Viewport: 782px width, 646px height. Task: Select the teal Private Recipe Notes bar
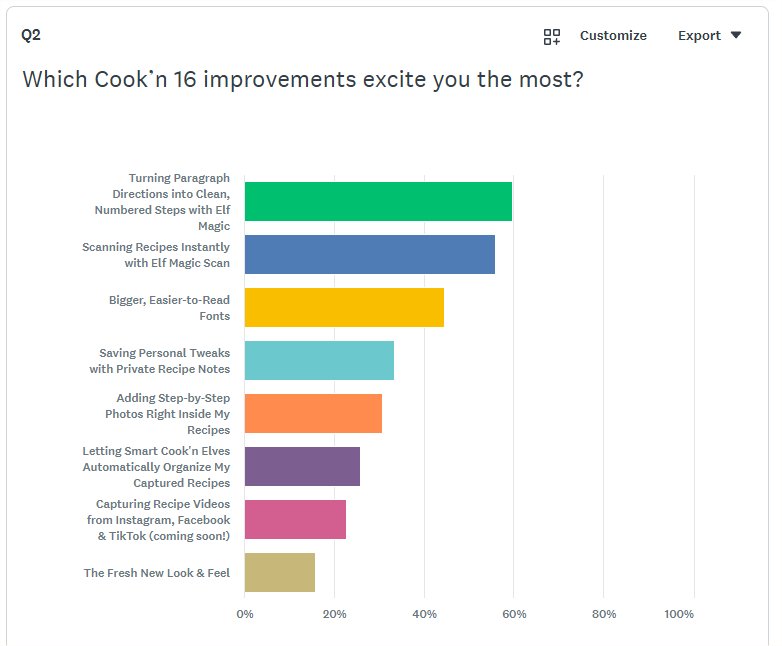pos(319,360)
